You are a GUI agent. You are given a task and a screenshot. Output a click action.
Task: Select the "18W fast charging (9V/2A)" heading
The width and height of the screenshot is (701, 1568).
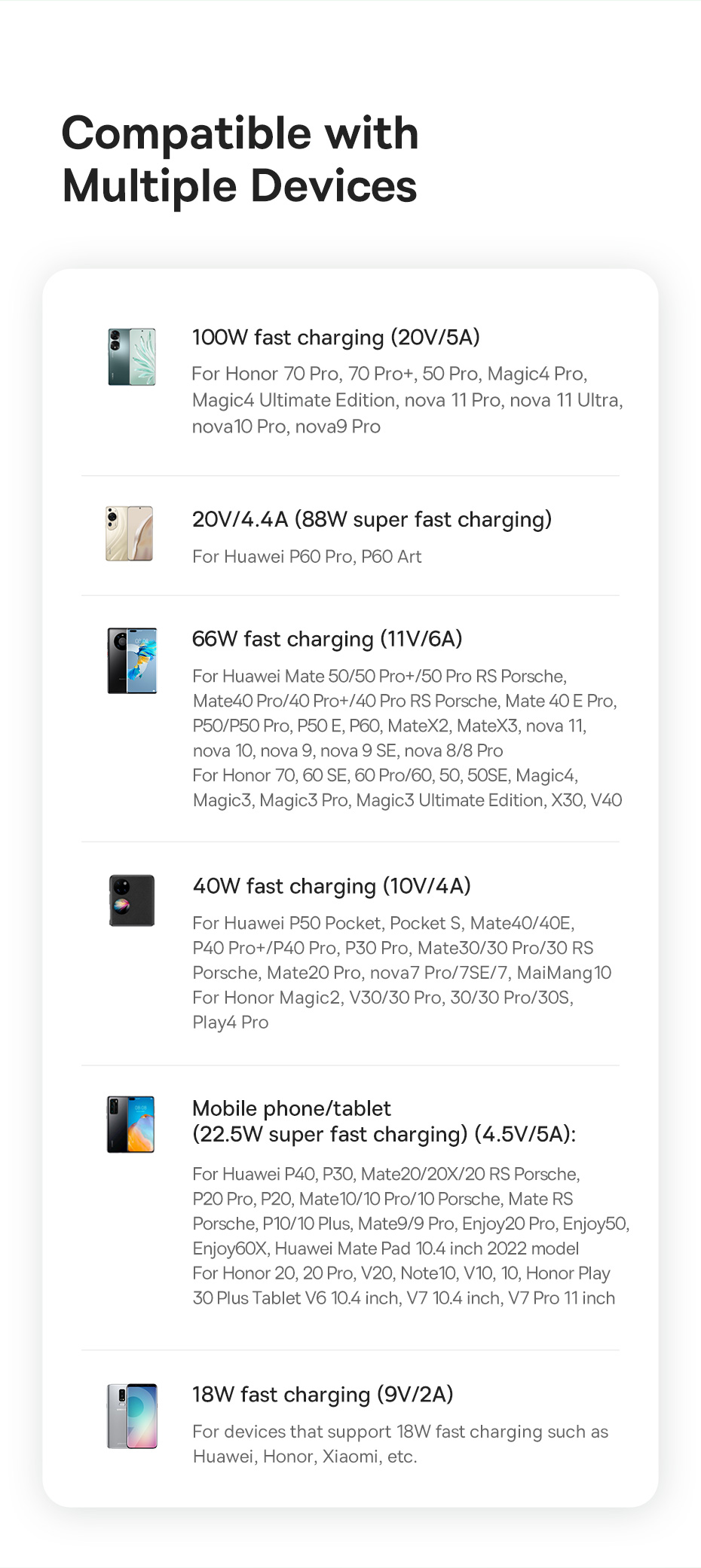click(323, 1395)
